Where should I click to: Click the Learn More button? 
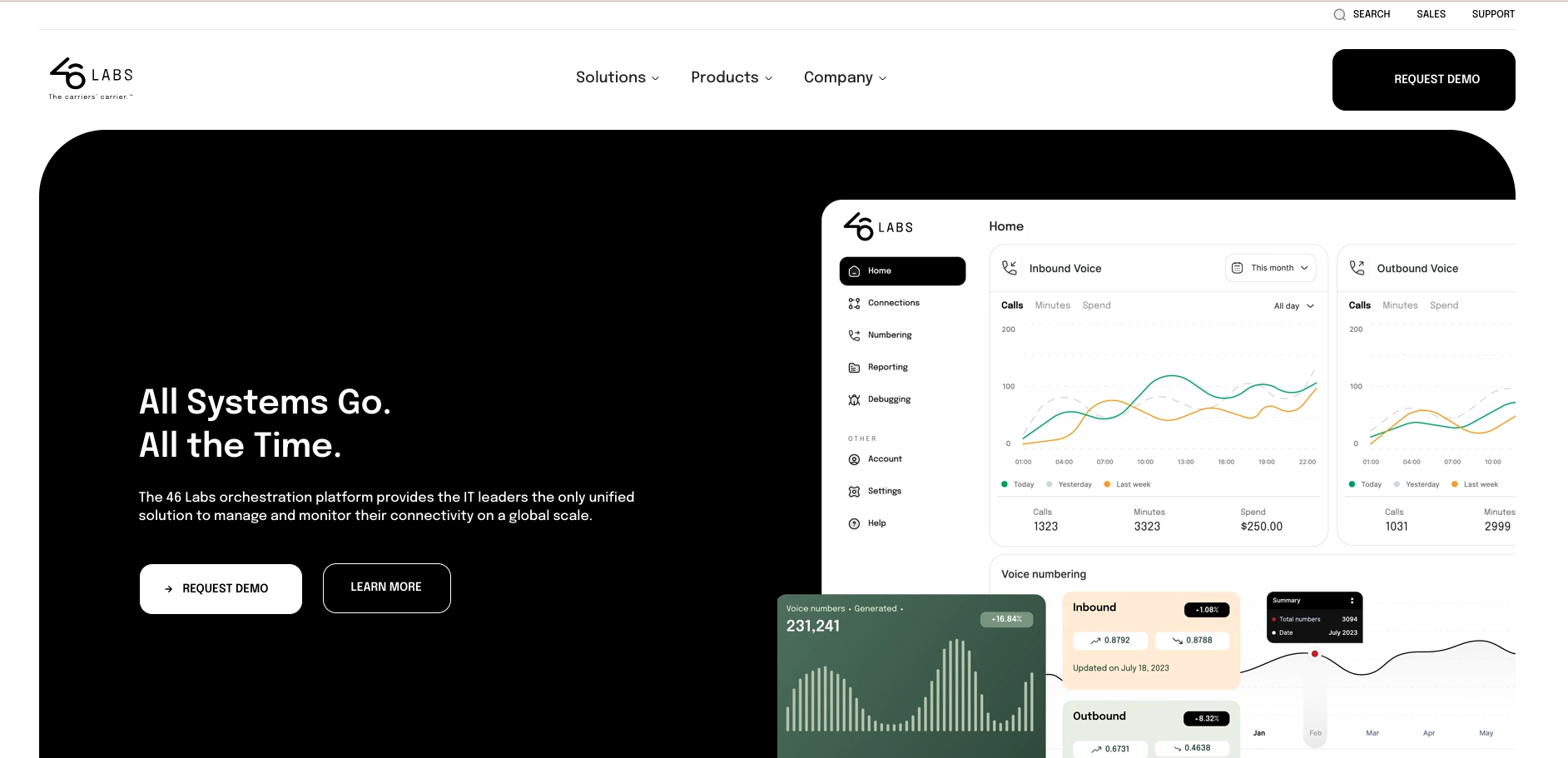click(x=386, y=587)
